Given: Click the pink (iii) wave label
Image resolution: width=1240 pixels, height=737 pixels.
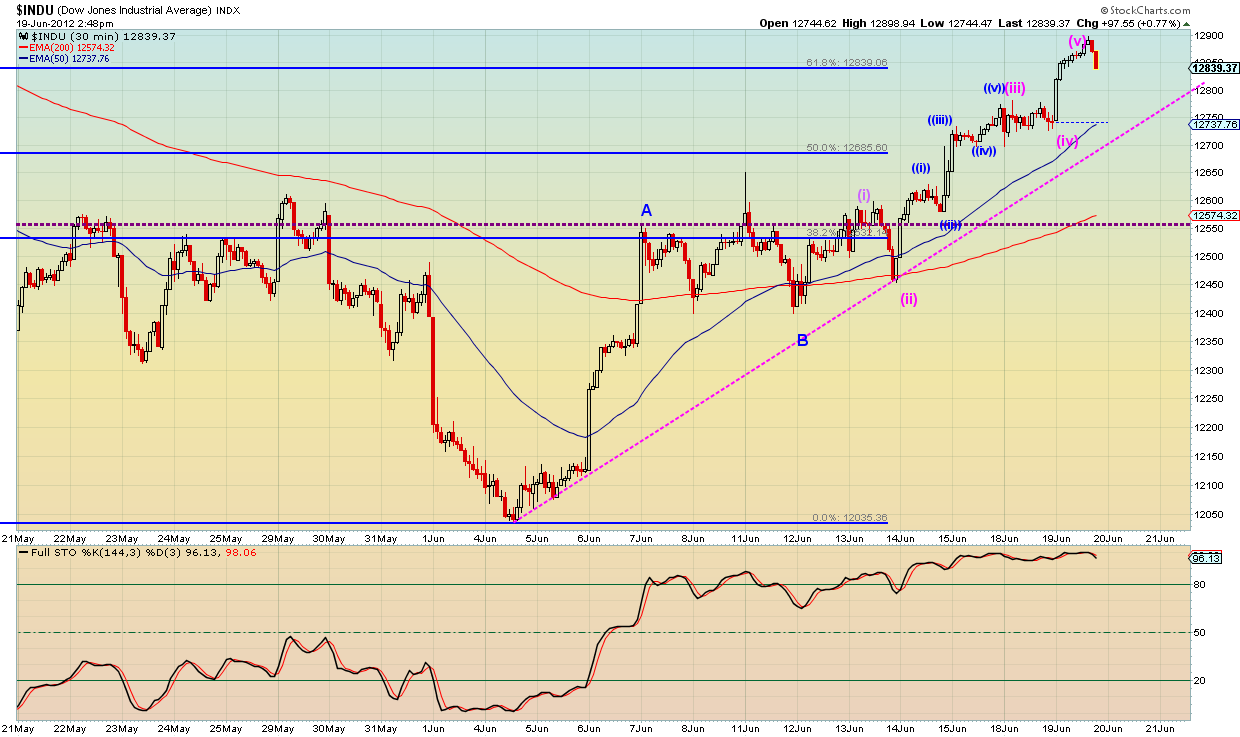Looking at the screenshot, I should 1014,88.
